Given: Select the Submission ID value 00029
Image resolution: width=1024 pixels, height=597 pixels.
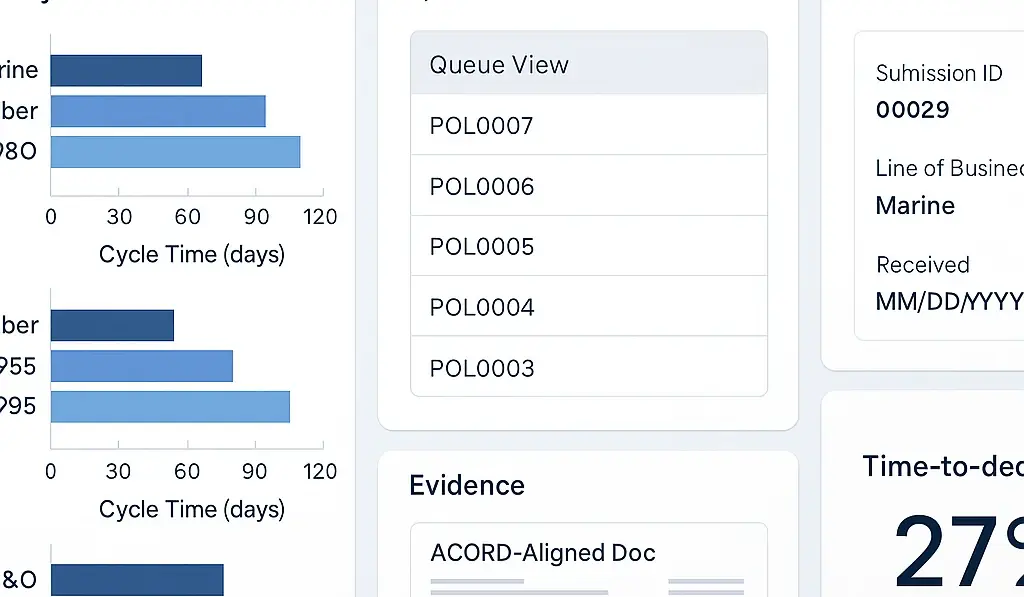Looking at the screenshot, I should (912, 110).
